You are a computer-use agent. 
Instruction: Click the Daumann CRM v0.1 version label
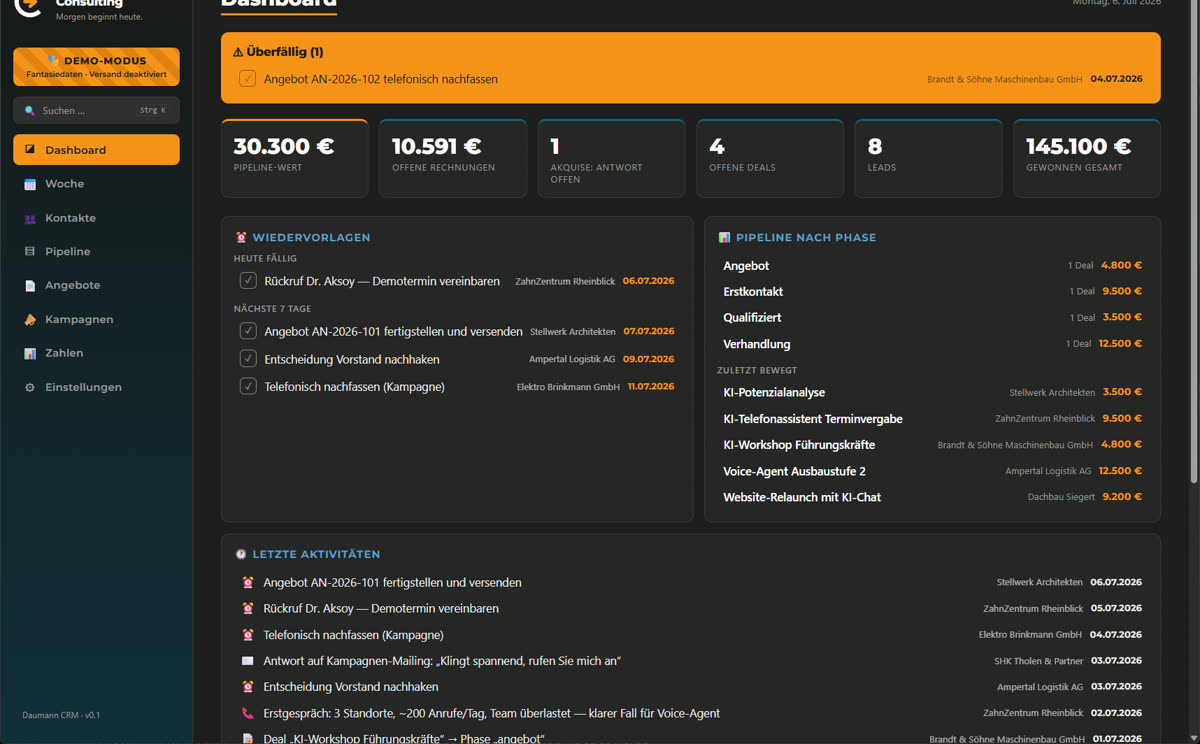tap(61, 715)
